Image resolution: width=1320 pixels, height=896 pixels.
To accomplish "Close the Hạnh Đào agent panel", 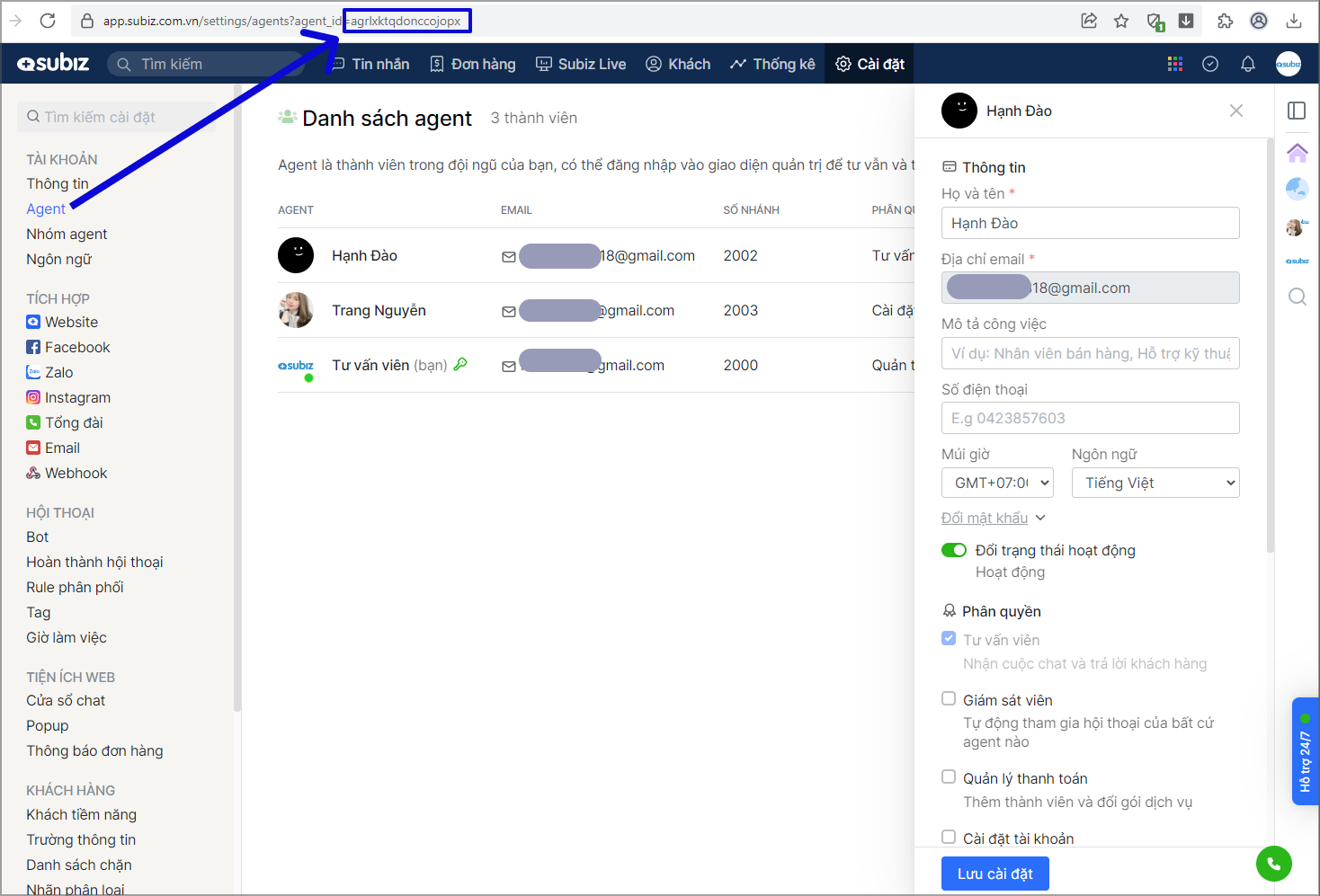I will pyautogui.click(x=1236, y=111).
